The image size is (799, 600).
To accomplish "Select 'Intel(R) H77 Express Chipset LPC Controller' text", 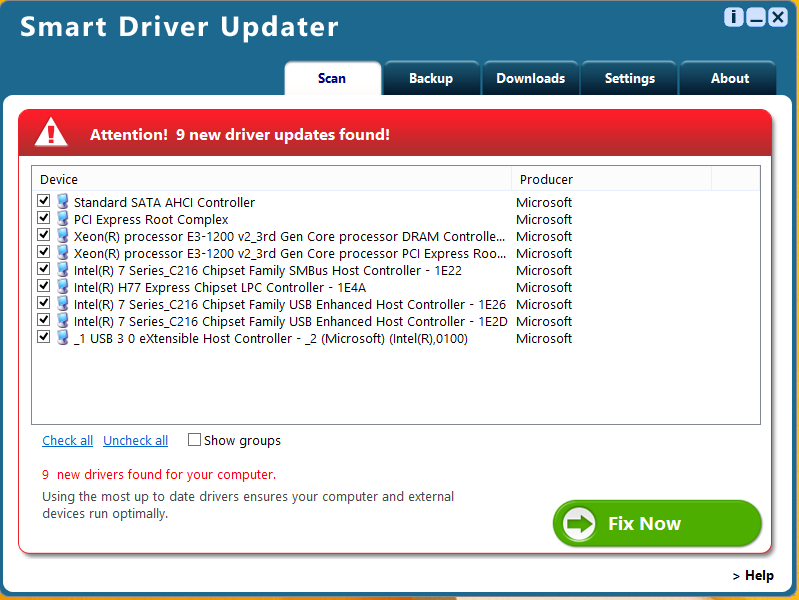I will [220, 288].
